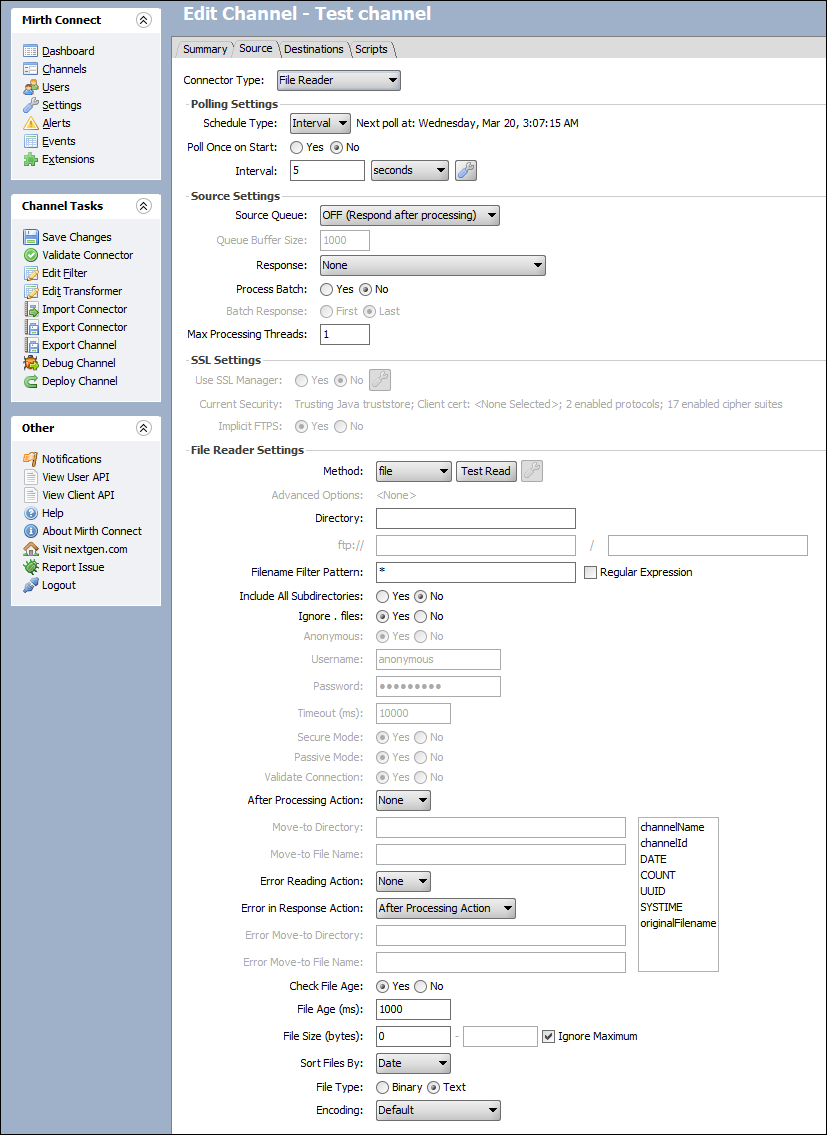Open the Alerts warning icon
Screen dimensions: 827x1135
coord(30,123)
